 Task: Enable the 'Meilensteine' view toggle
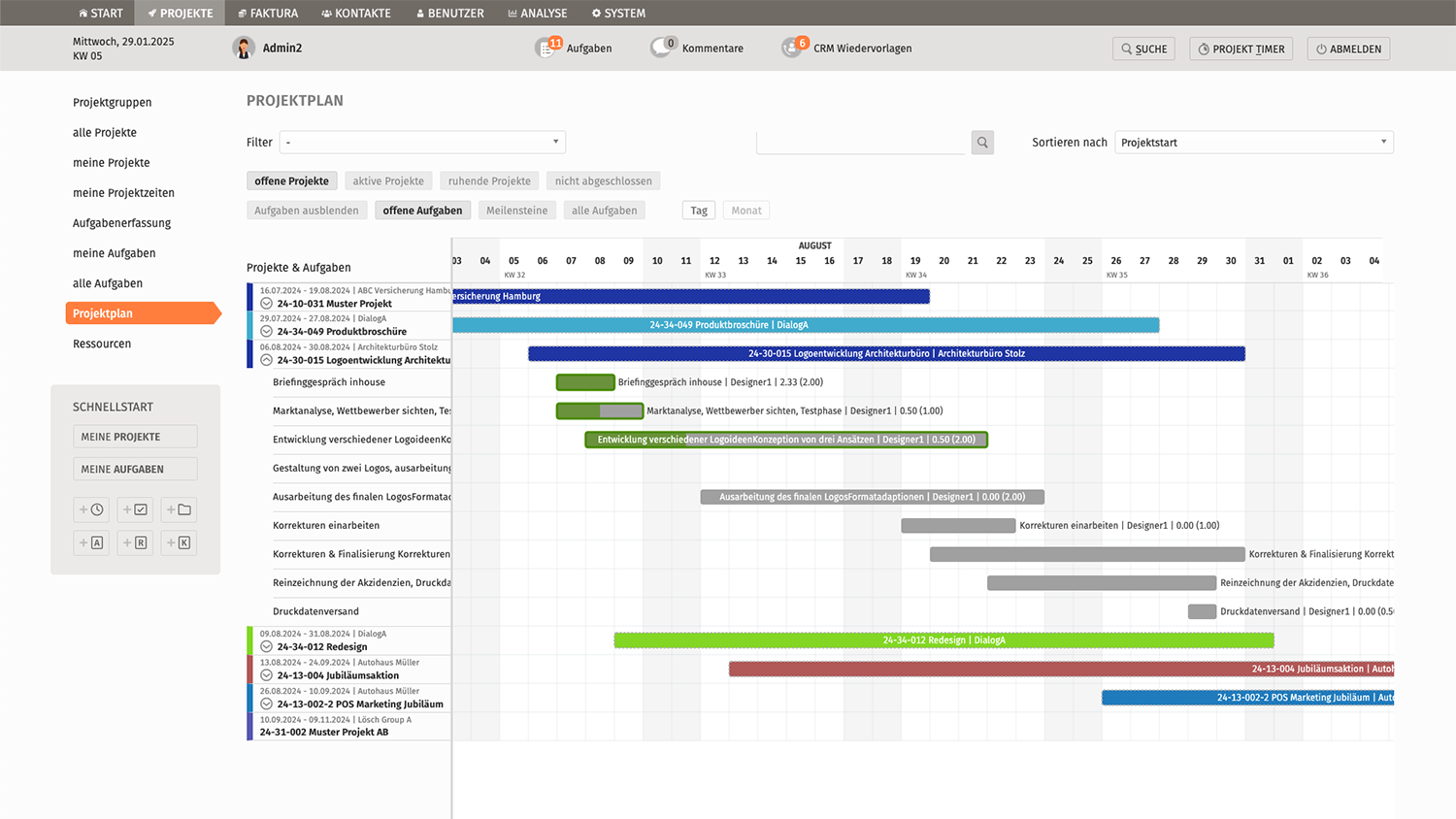[516, 211]
